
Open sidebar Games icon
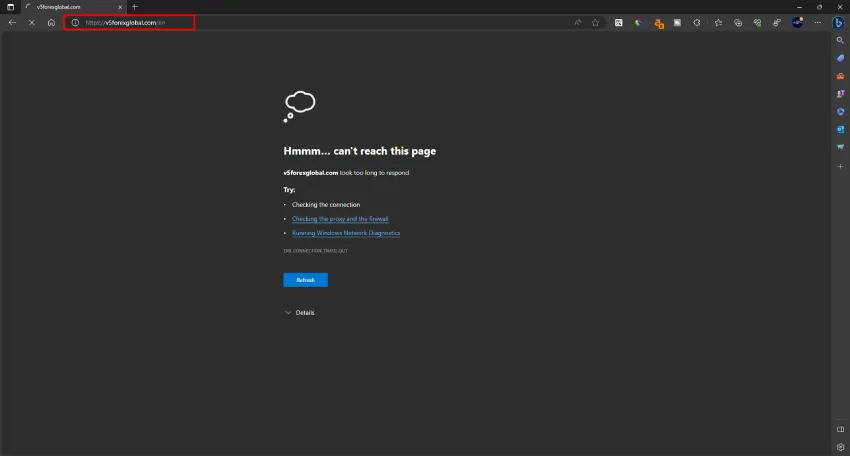pos(840,94)
